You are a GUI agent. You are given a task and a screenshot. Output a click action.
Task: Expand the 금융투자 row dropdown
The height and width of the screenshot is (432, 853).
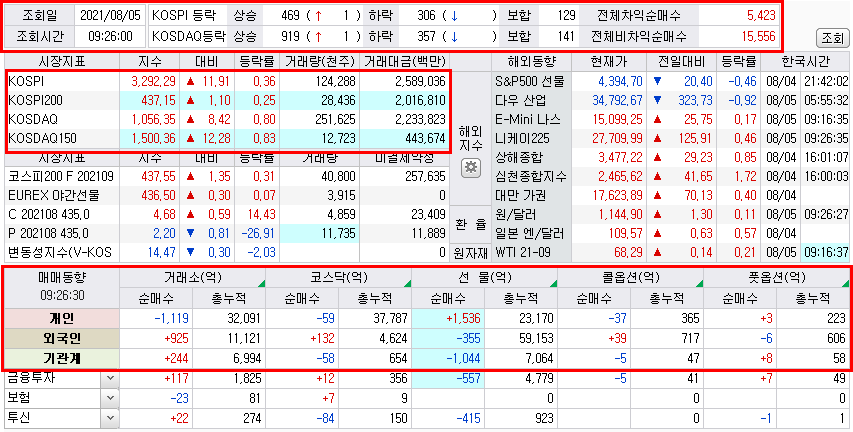pos(110,378)
